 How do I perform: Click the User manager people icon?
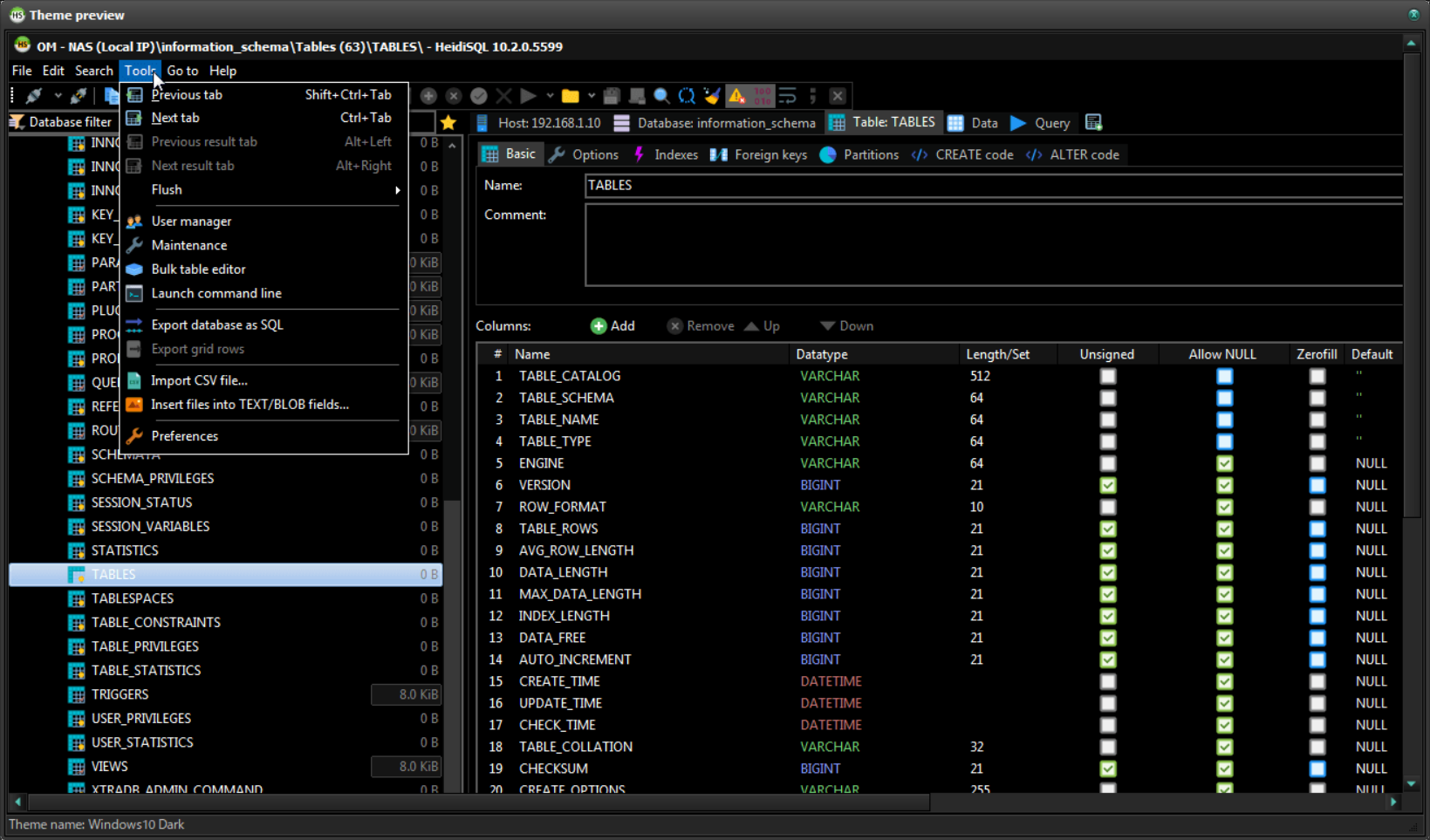134,222
